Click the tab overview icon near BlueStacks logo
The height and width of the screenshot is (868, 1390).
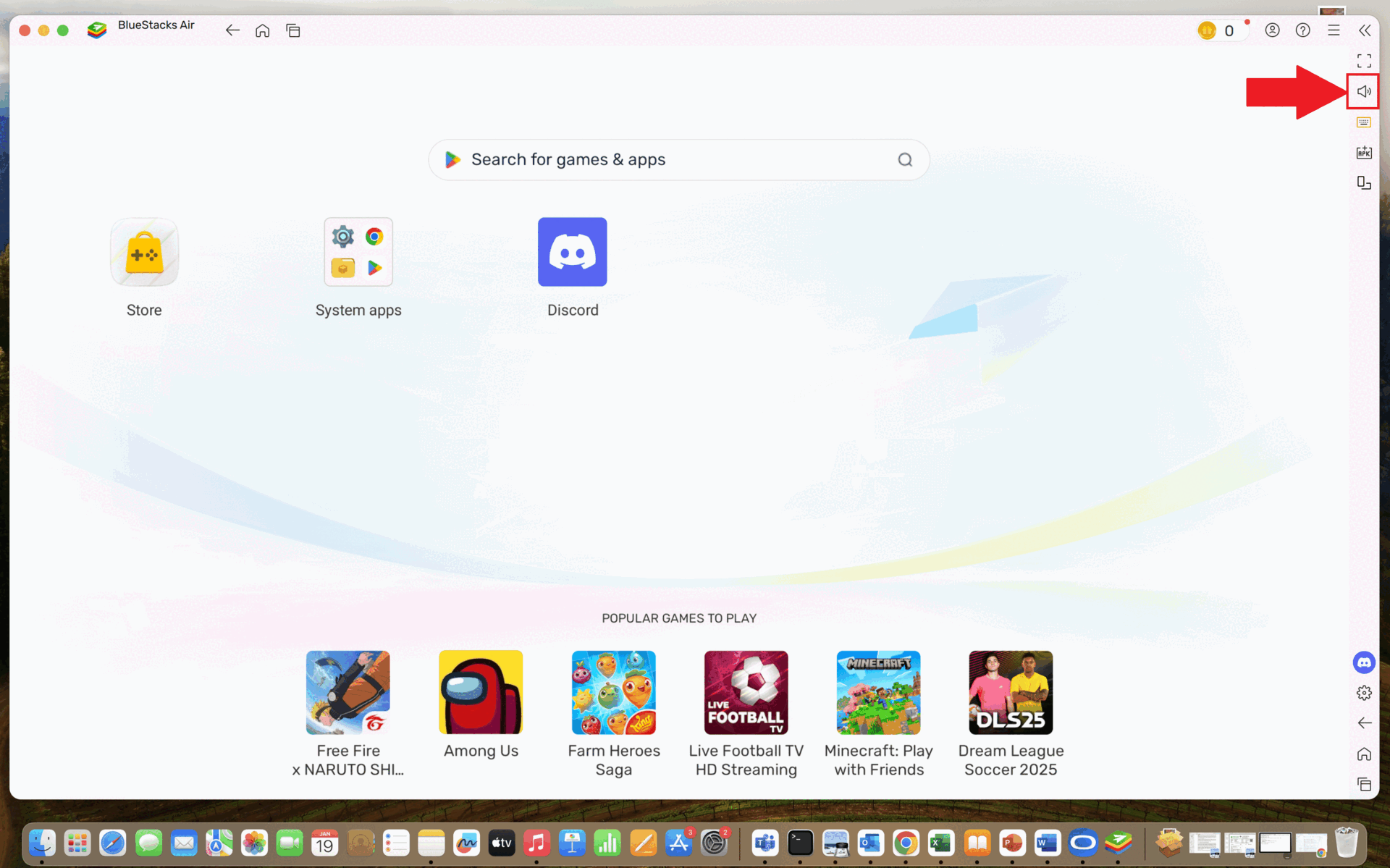293,30
